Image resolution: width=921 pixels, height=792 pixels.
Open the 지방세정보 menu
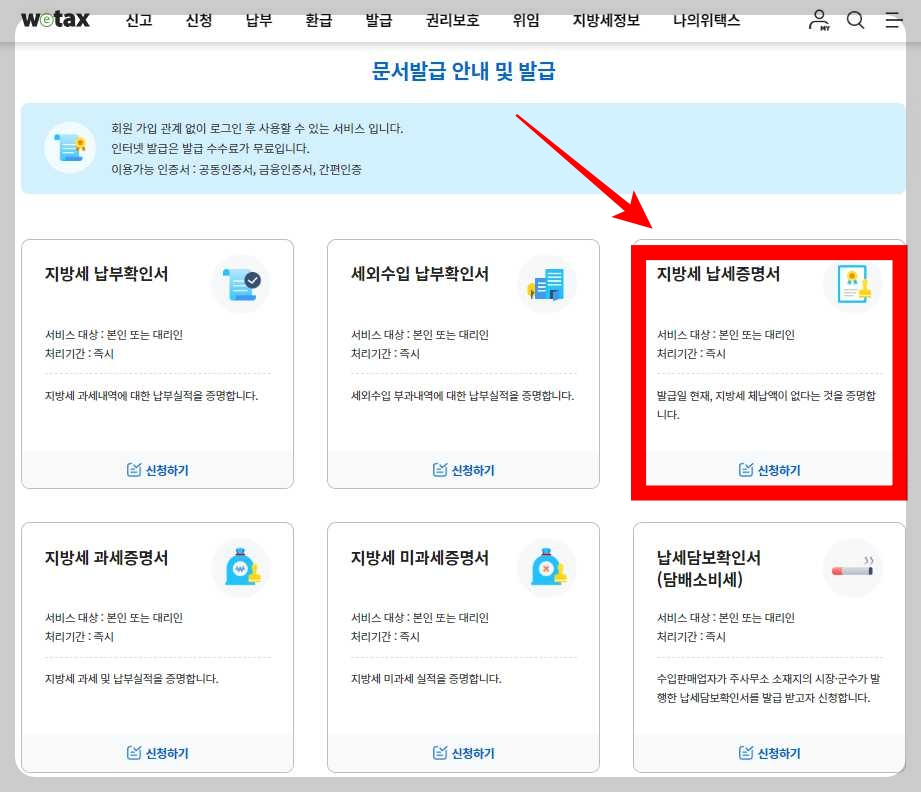pyautogui.click(x=606, y=19)
